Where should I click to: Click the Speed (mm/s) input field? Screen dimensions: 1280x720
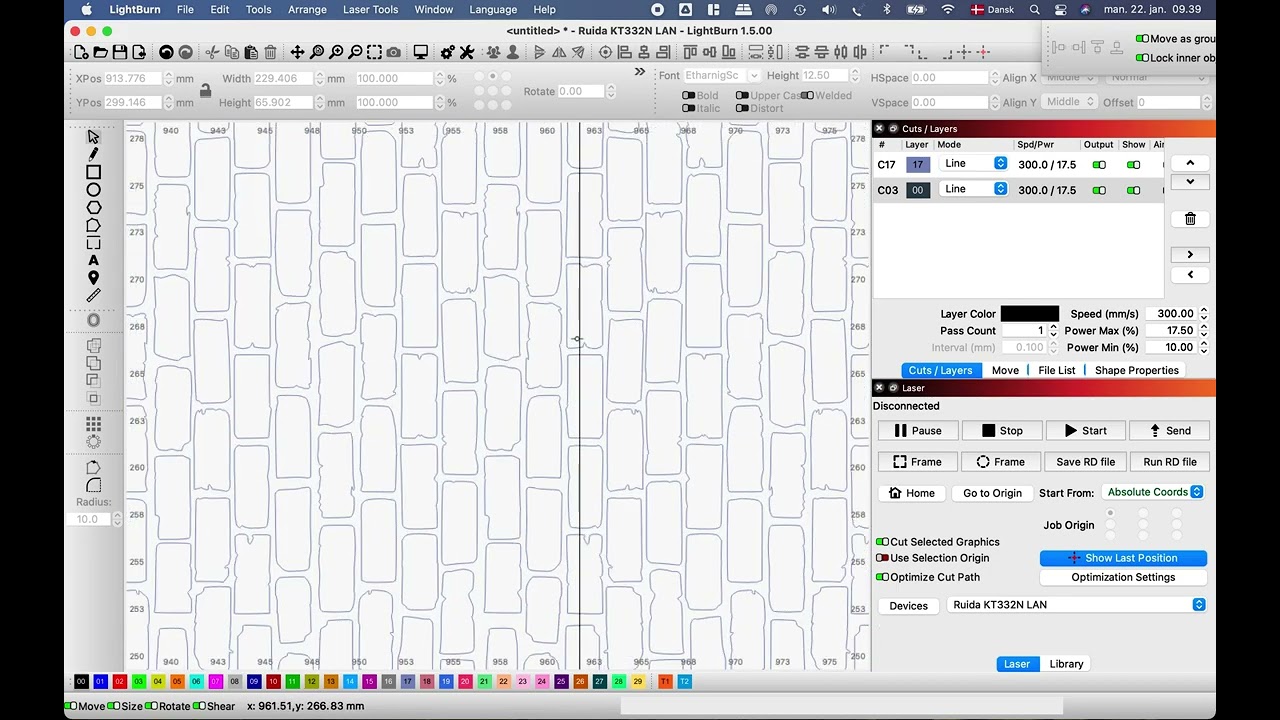[x=1170, y=314]
